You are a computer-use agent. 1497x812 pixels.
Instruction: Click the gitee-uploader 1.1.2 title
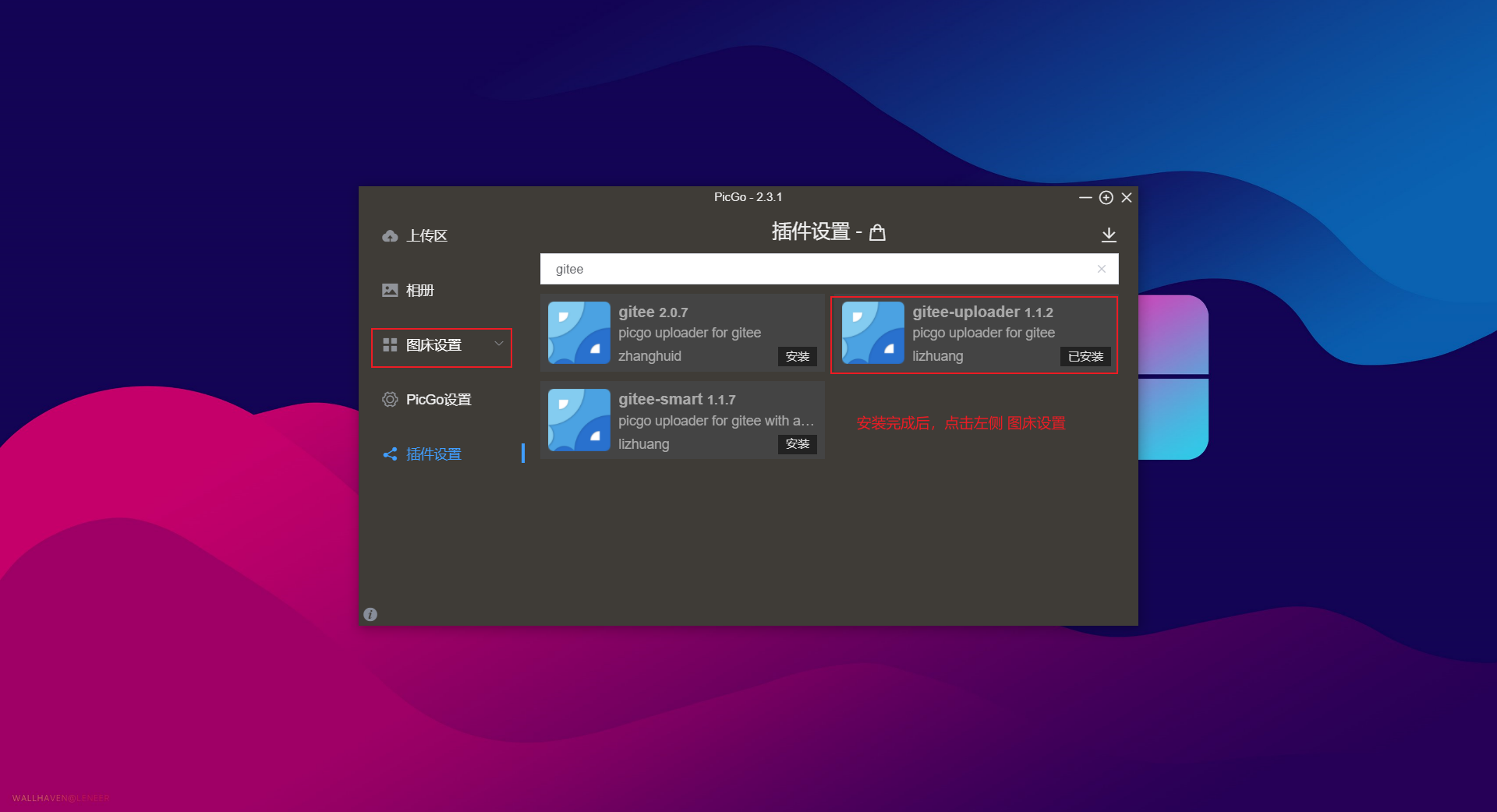pos(982,312)
